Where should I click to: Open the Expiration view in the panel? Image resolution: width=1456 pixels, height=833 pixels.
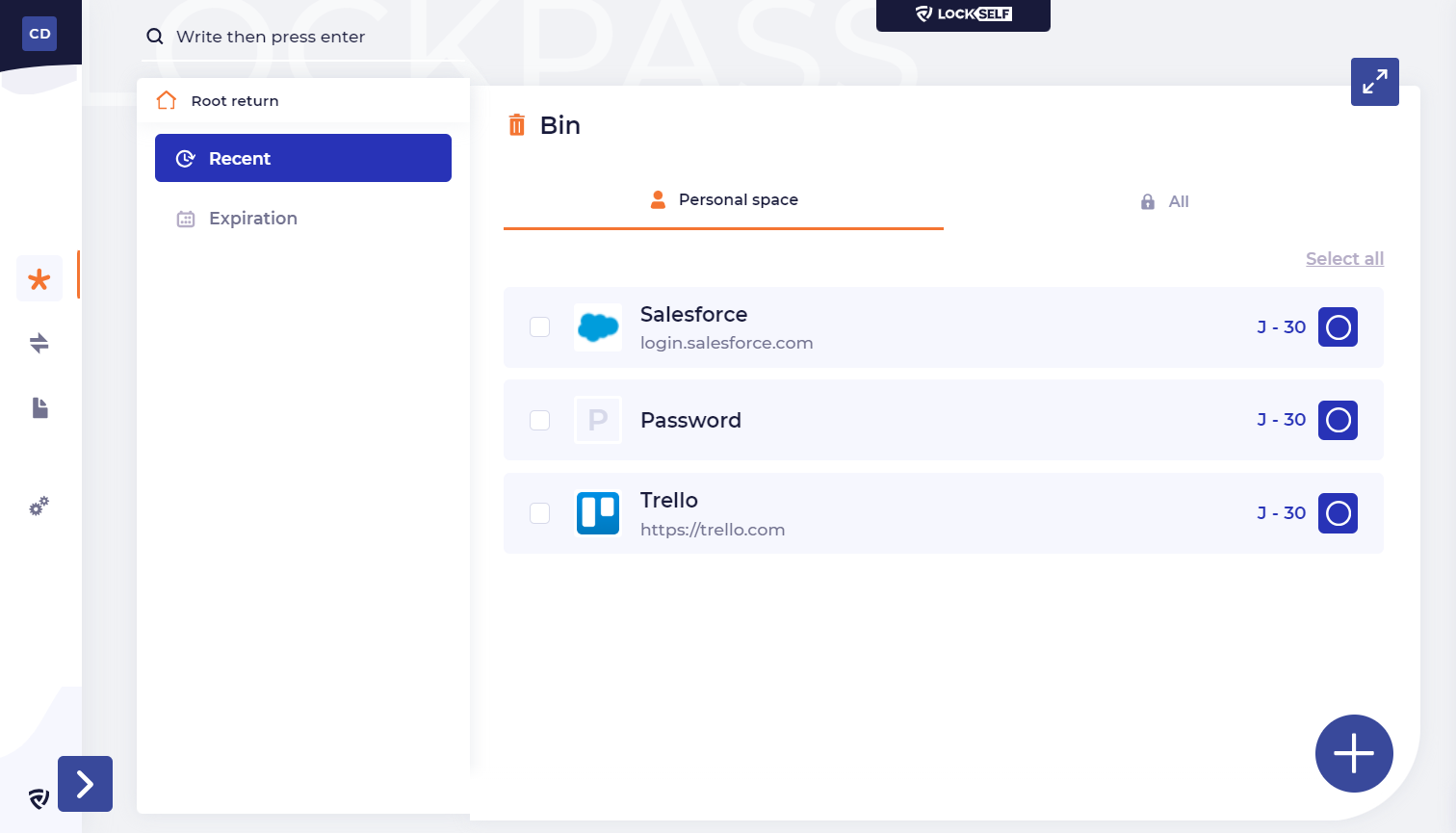pyautogui.click(x=252, y=219)
